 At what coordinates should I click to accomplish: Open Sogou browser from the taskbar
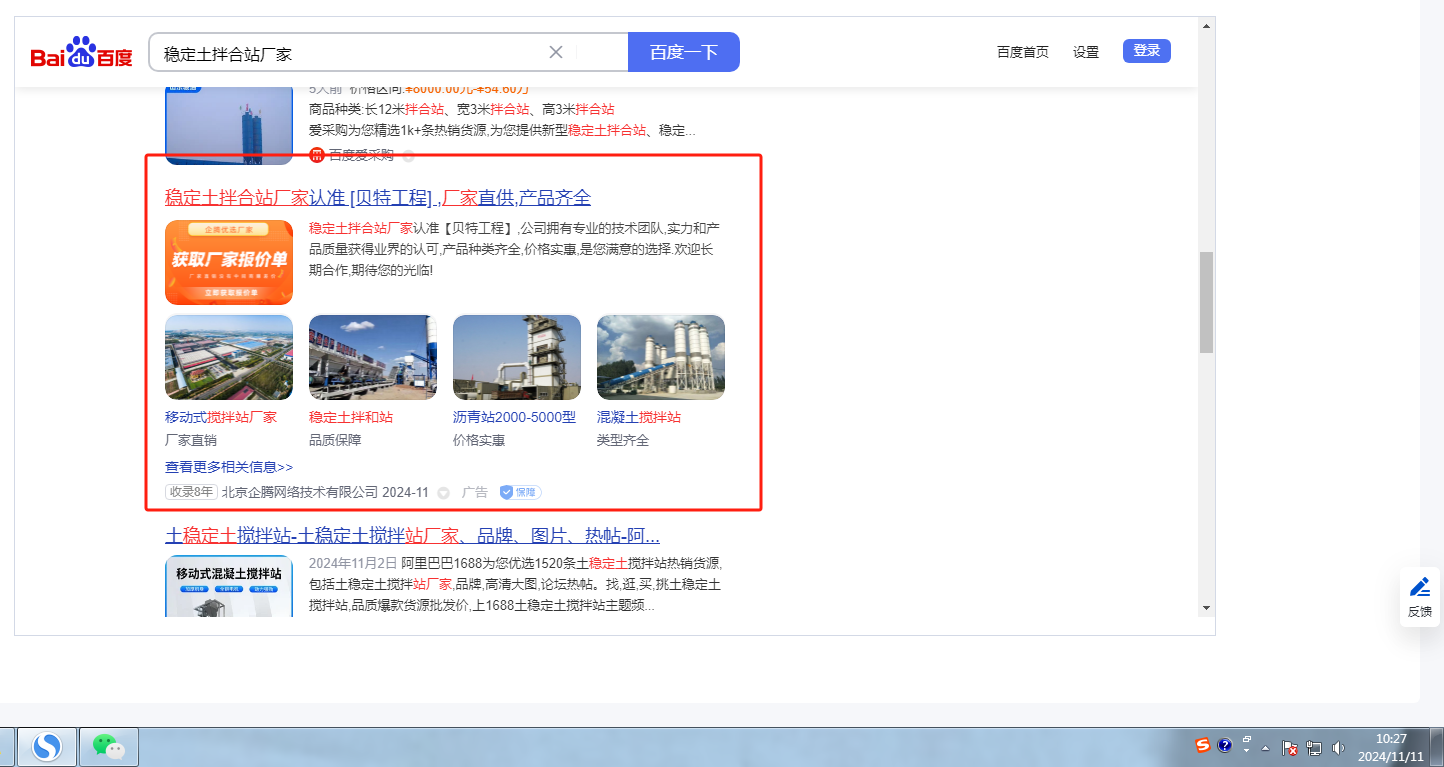click(47, 746)
